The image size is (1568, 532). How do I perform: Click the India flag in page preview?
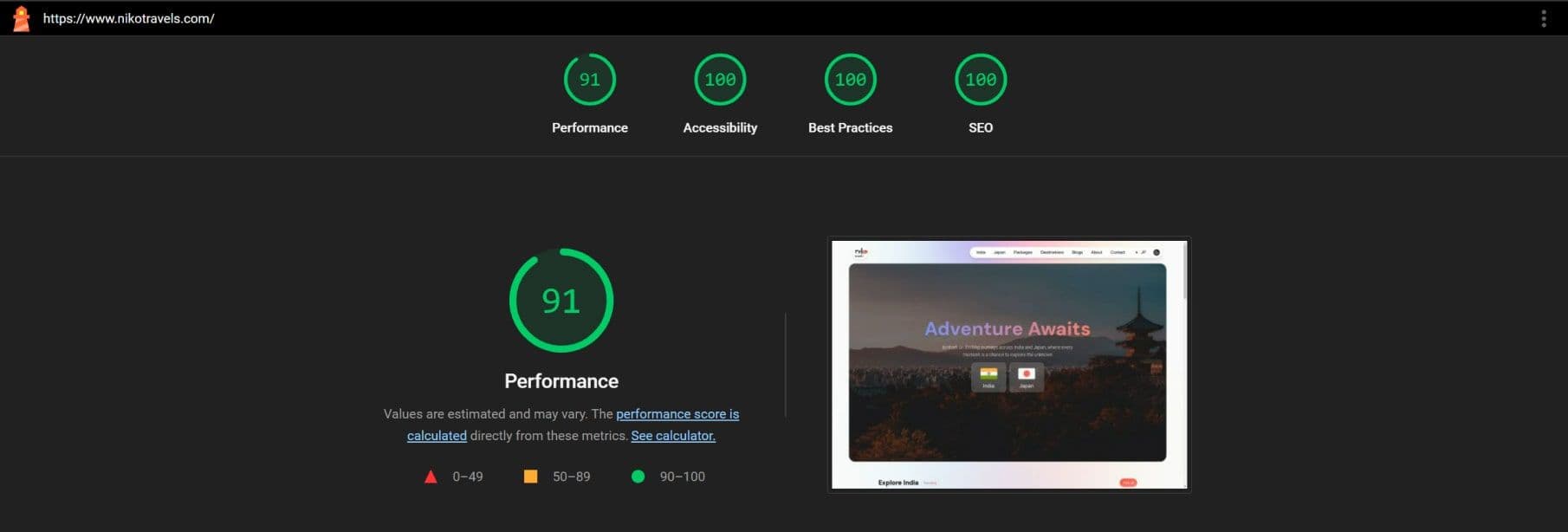tap(988, 375)
